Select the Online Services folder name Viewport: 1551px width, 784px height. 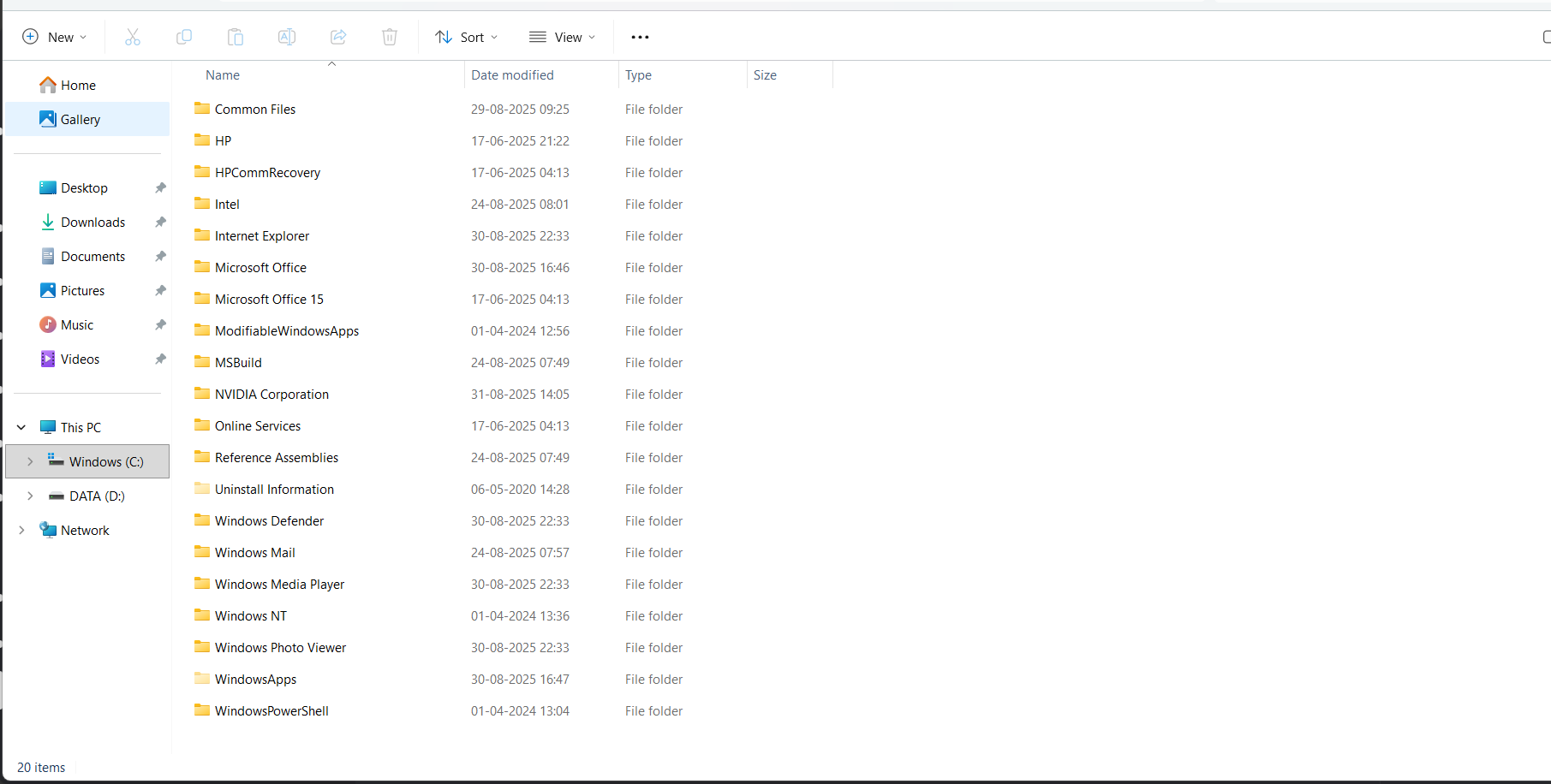[258, 425]
